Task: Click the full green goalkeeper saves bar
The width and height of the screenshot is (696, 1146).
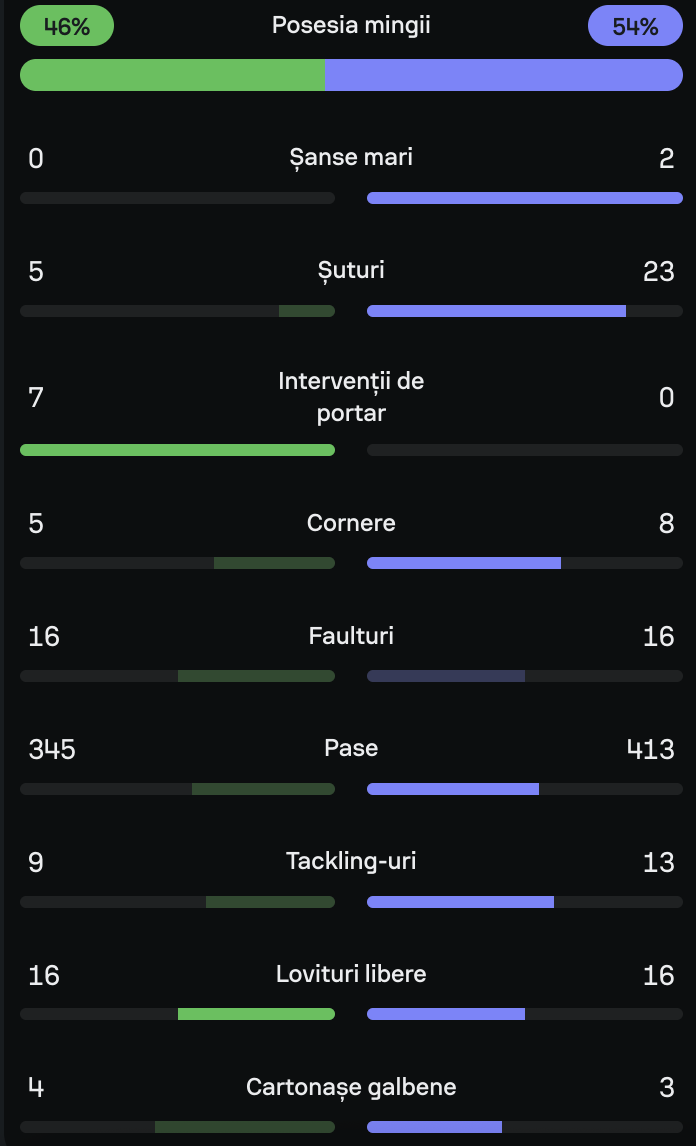Action: (x=177, y=450)
